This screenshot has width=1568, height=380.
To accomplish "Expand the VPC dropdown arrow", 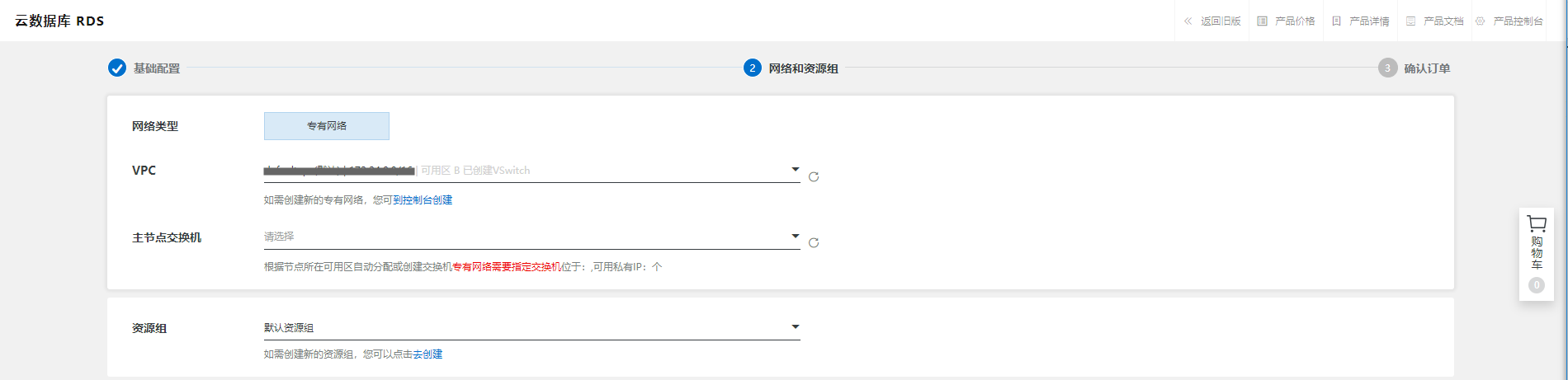I will [x=796, y=170].
